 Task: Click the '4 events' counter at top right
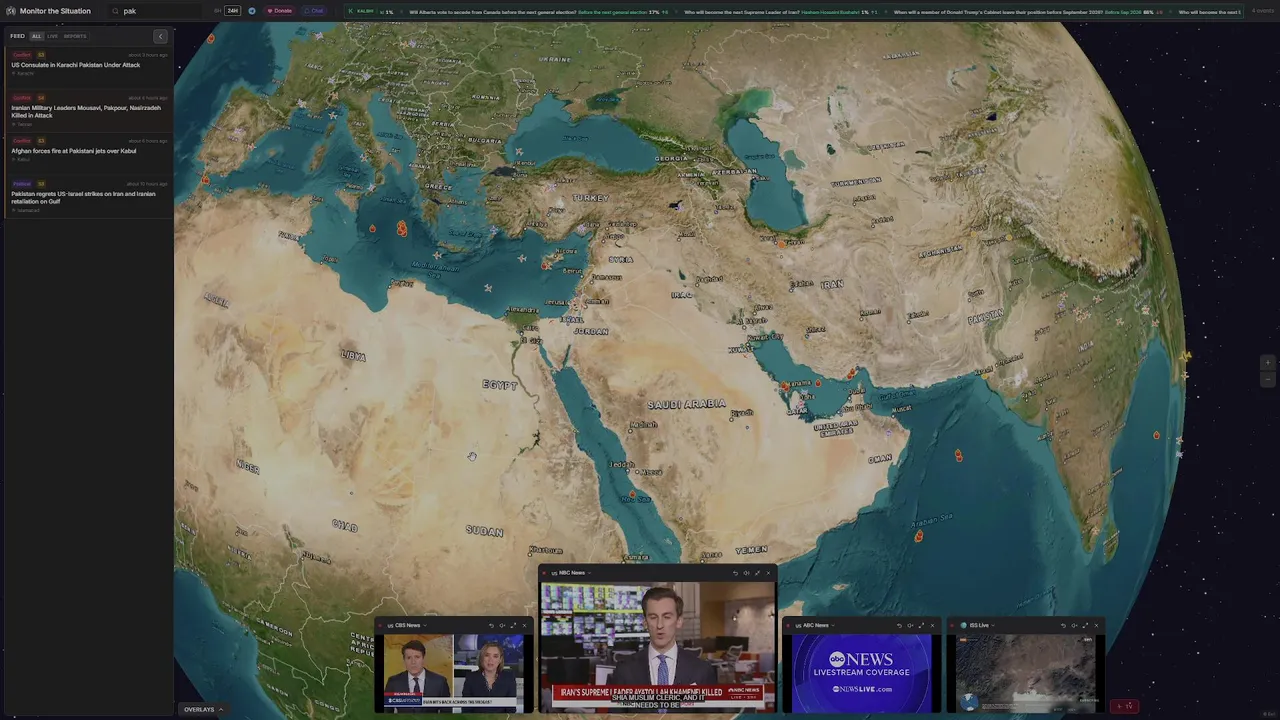(x=1262, y=11)
